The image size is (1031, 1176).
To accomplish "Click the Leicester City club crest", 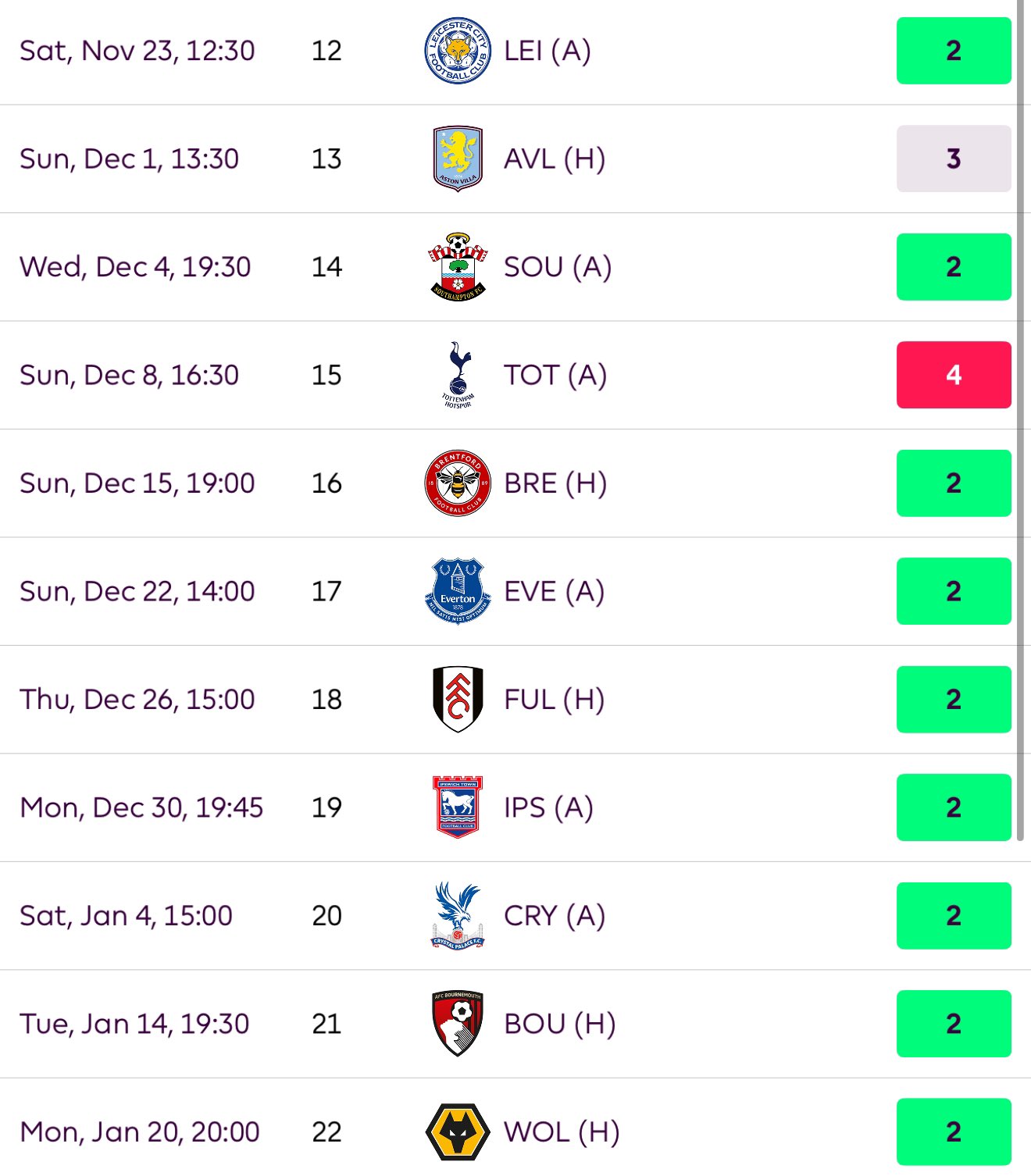I will click(x=458, y=51).
